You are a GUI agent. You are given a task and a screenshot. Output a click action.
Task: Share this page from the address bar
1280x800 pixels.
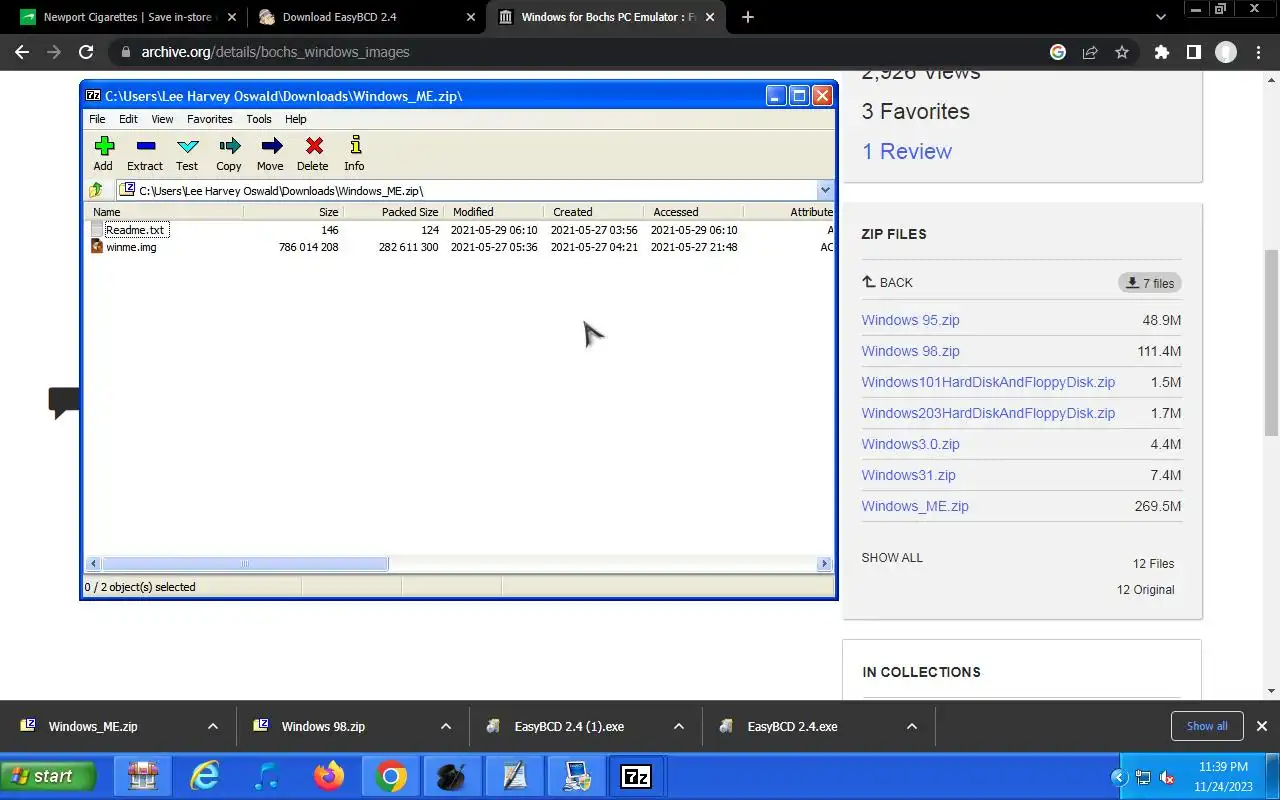pyautogui.click(x=1090, y=52)
